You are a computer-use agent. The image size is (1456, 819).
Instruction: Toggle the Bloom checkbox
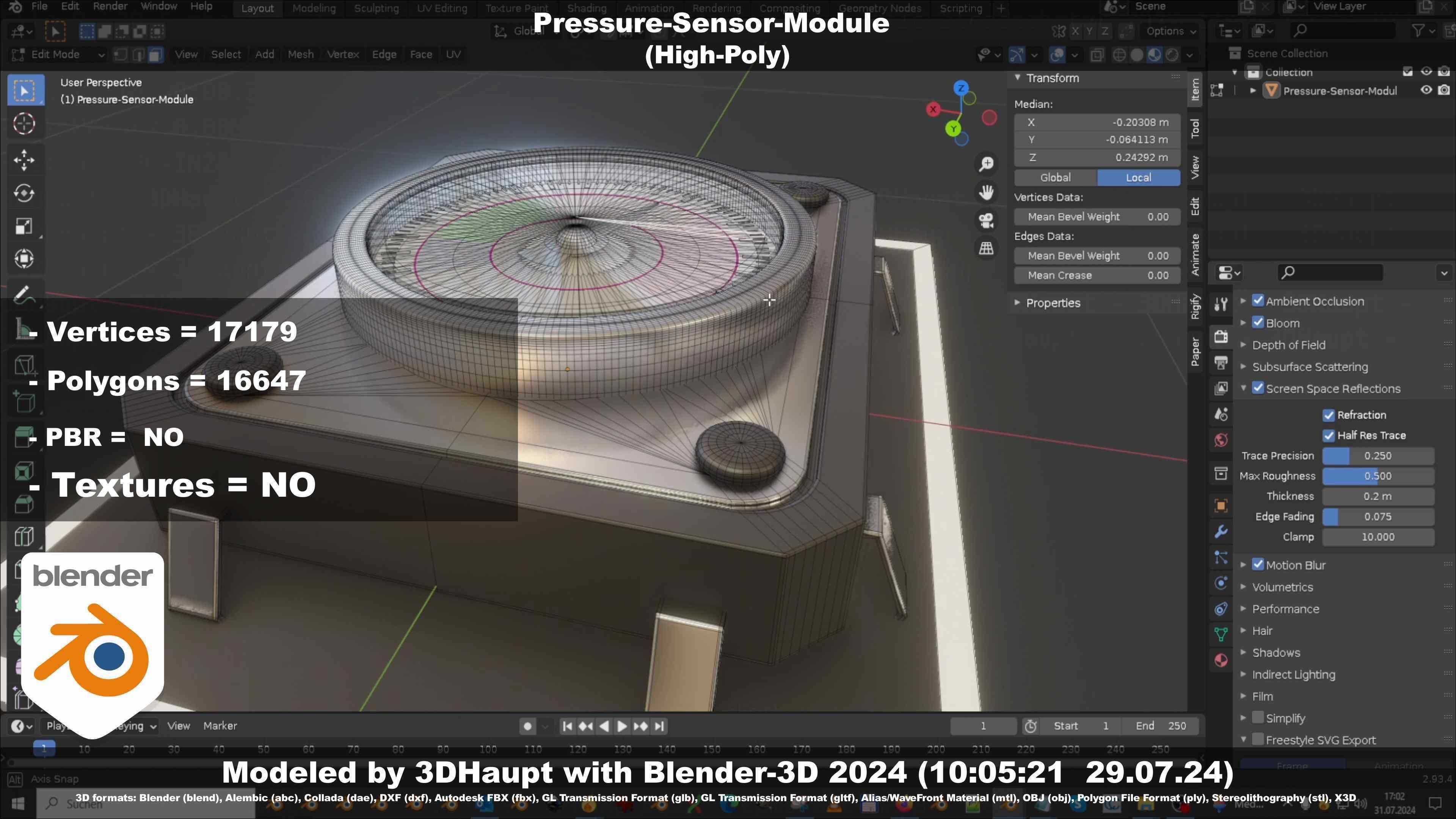1258,323
